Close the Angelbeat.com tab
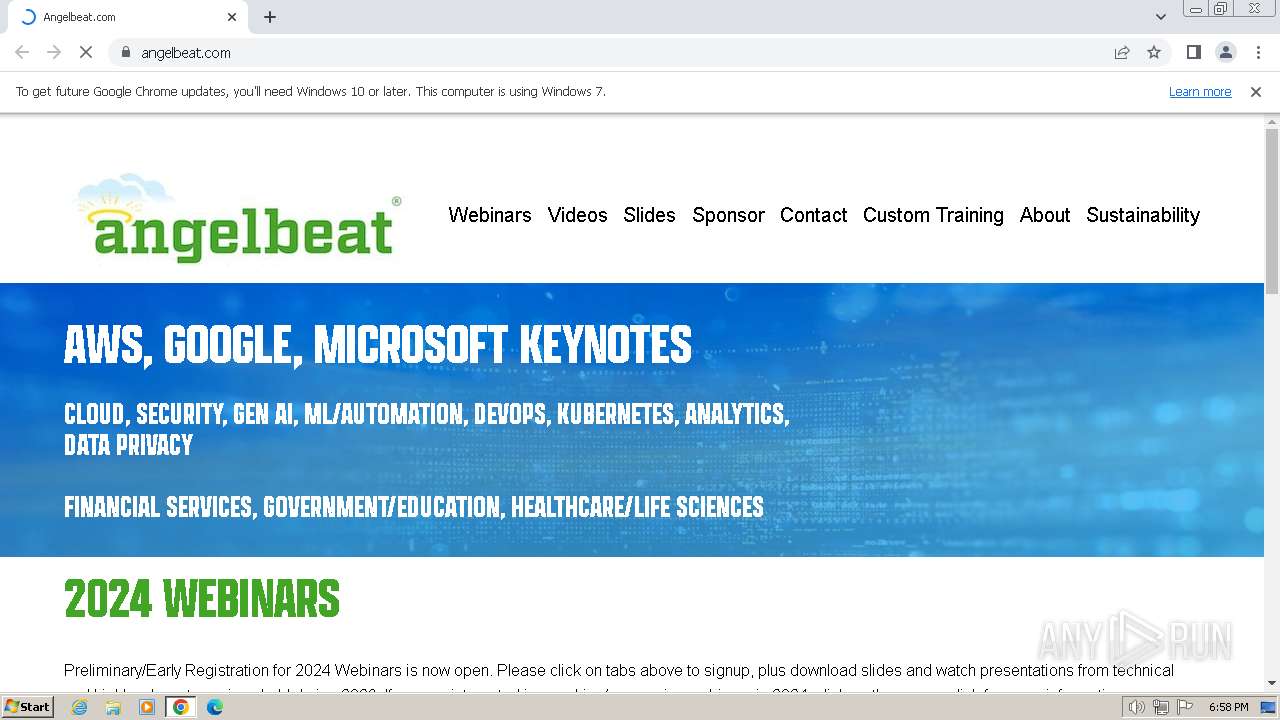This screenshot has height=720, width=1280. [x=232, y=17]
